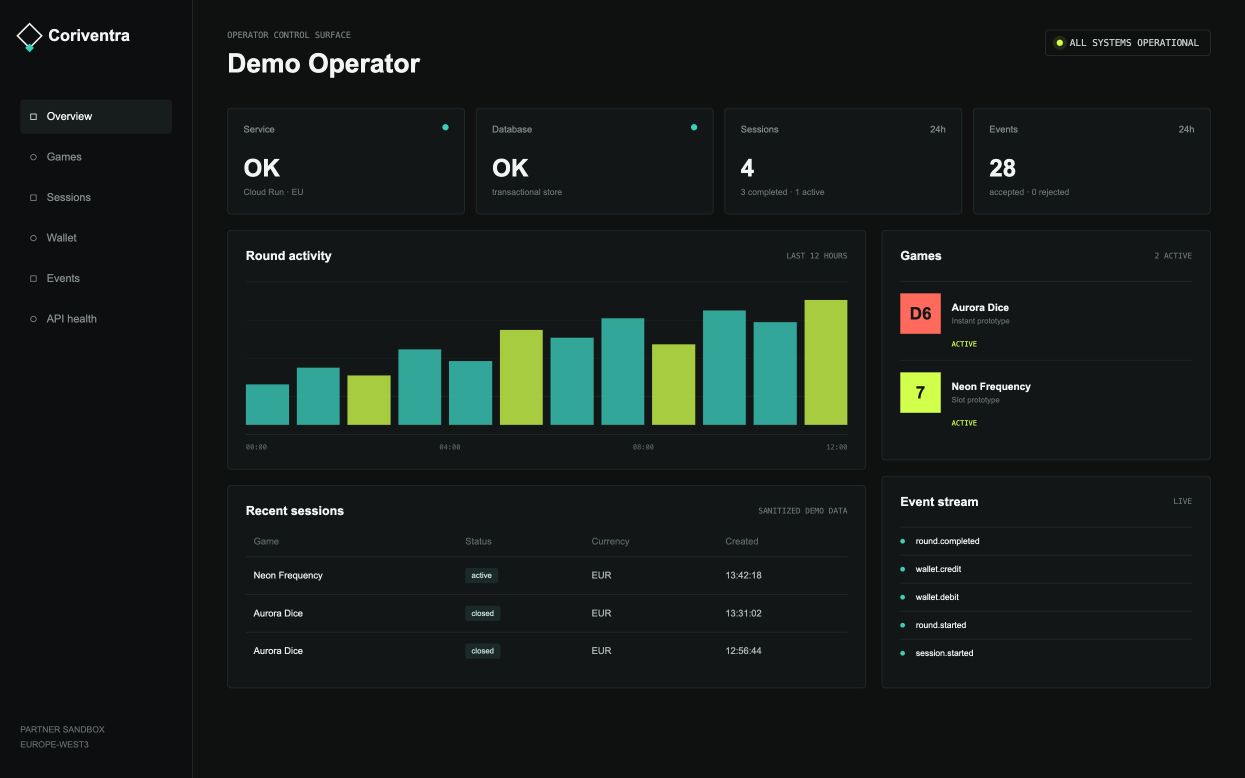Click the session.started event entry

[x=1046, y=653]
